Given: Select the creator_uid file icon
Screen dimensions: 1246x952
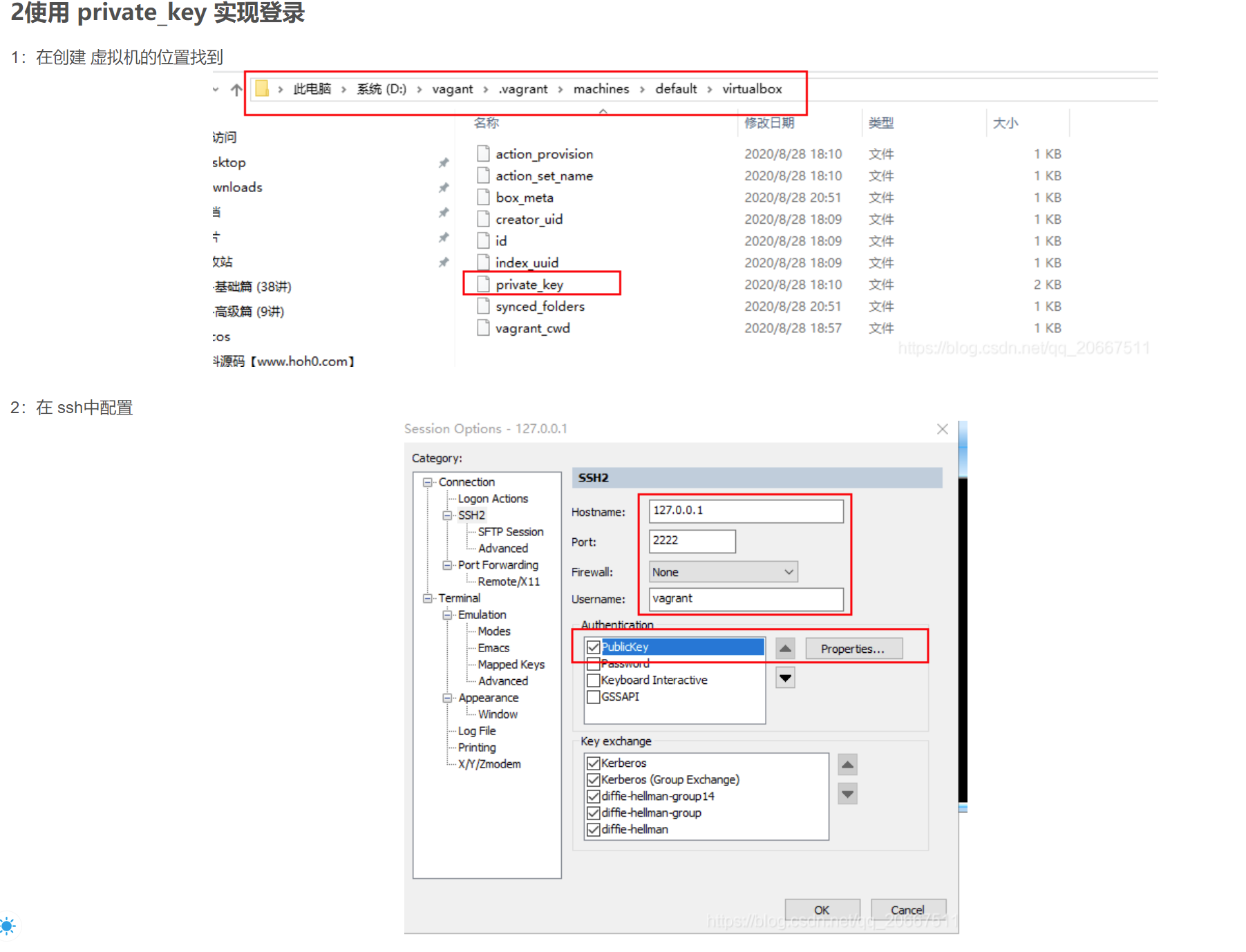Looking at the screenshot, I should [484, 219].
